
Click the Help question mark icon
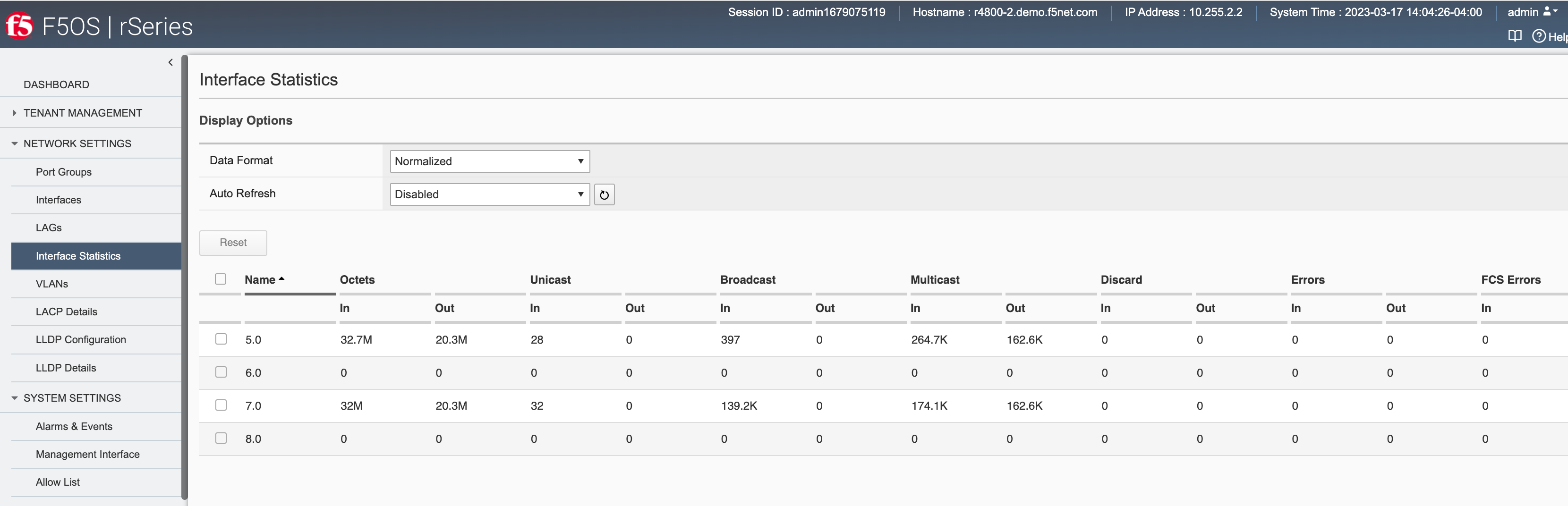pos(1539,36)
